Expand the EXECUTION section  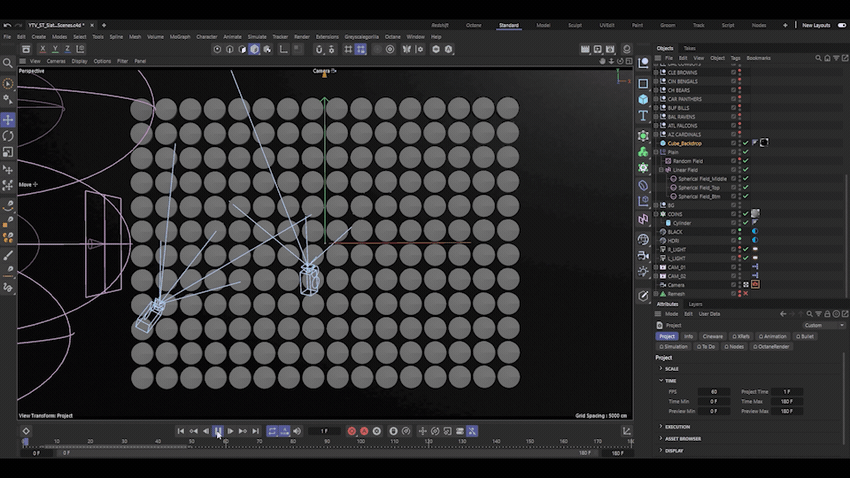pos(661,427)
